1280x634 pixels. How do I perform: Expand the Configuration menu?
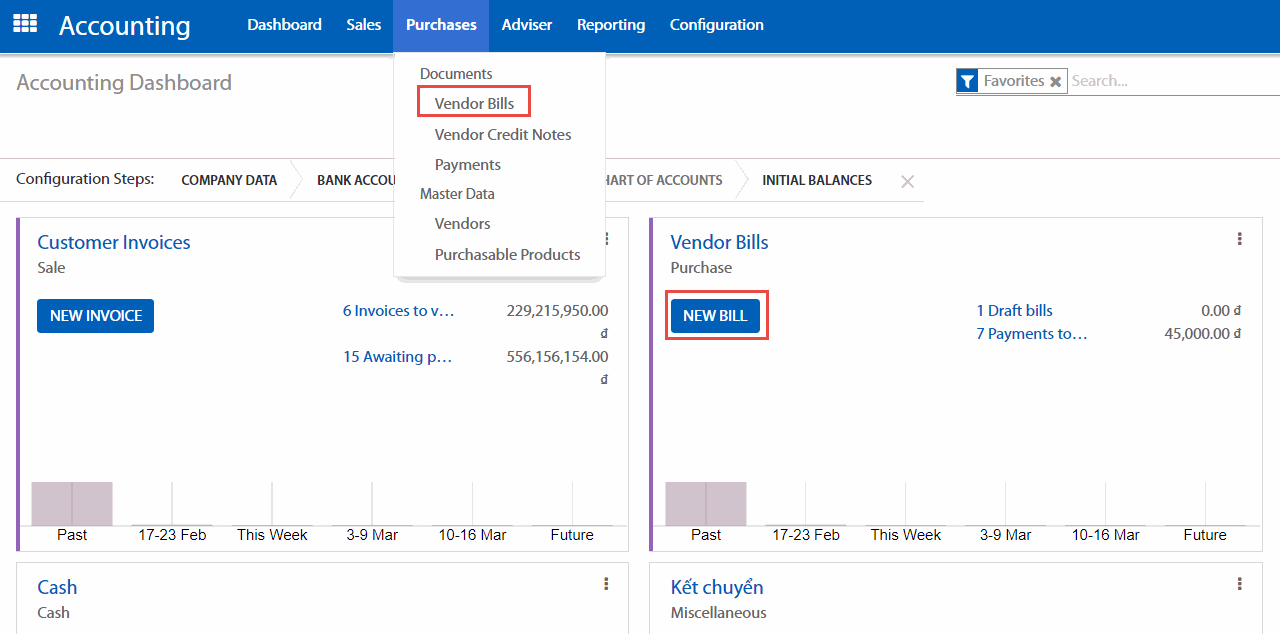716,25
